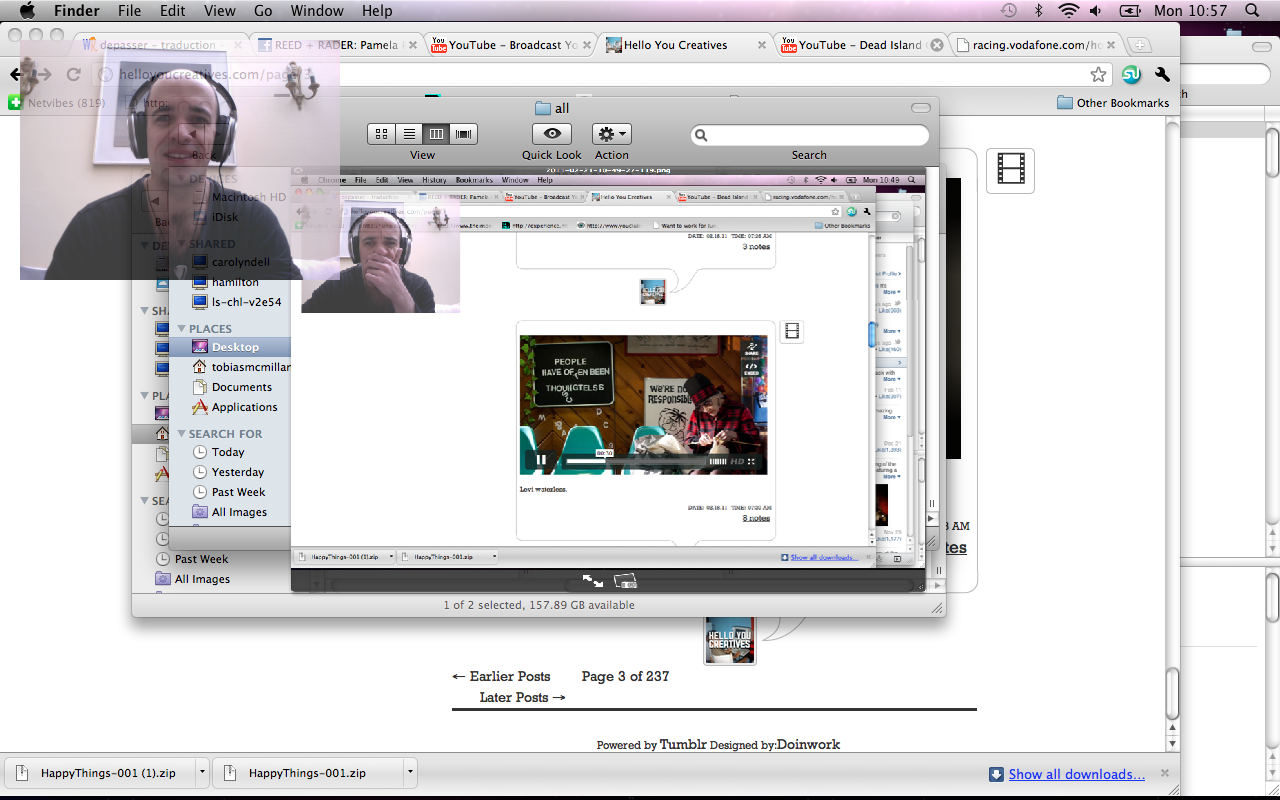
Task: Click the Chrome page vertical scrollbar
Action: tap(1171, 690)
